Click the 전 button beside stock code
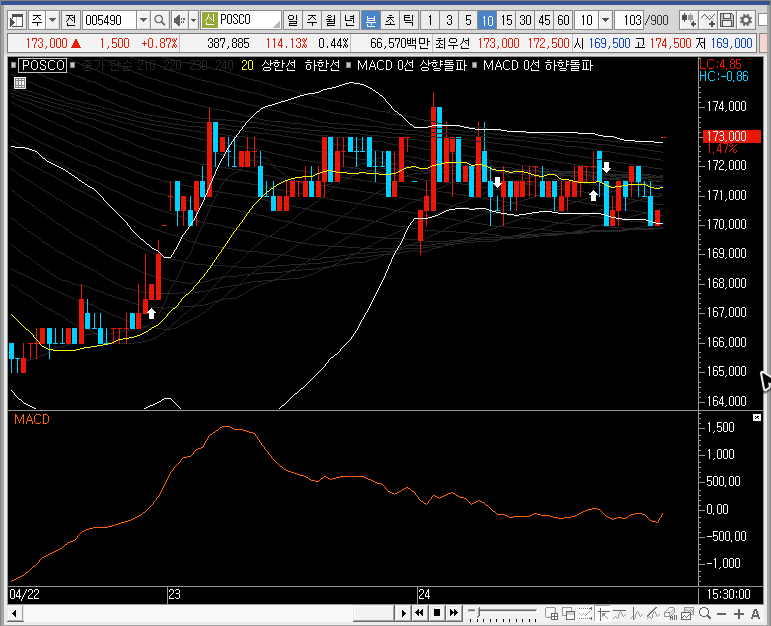771x626 pixels. click(70, 20)
